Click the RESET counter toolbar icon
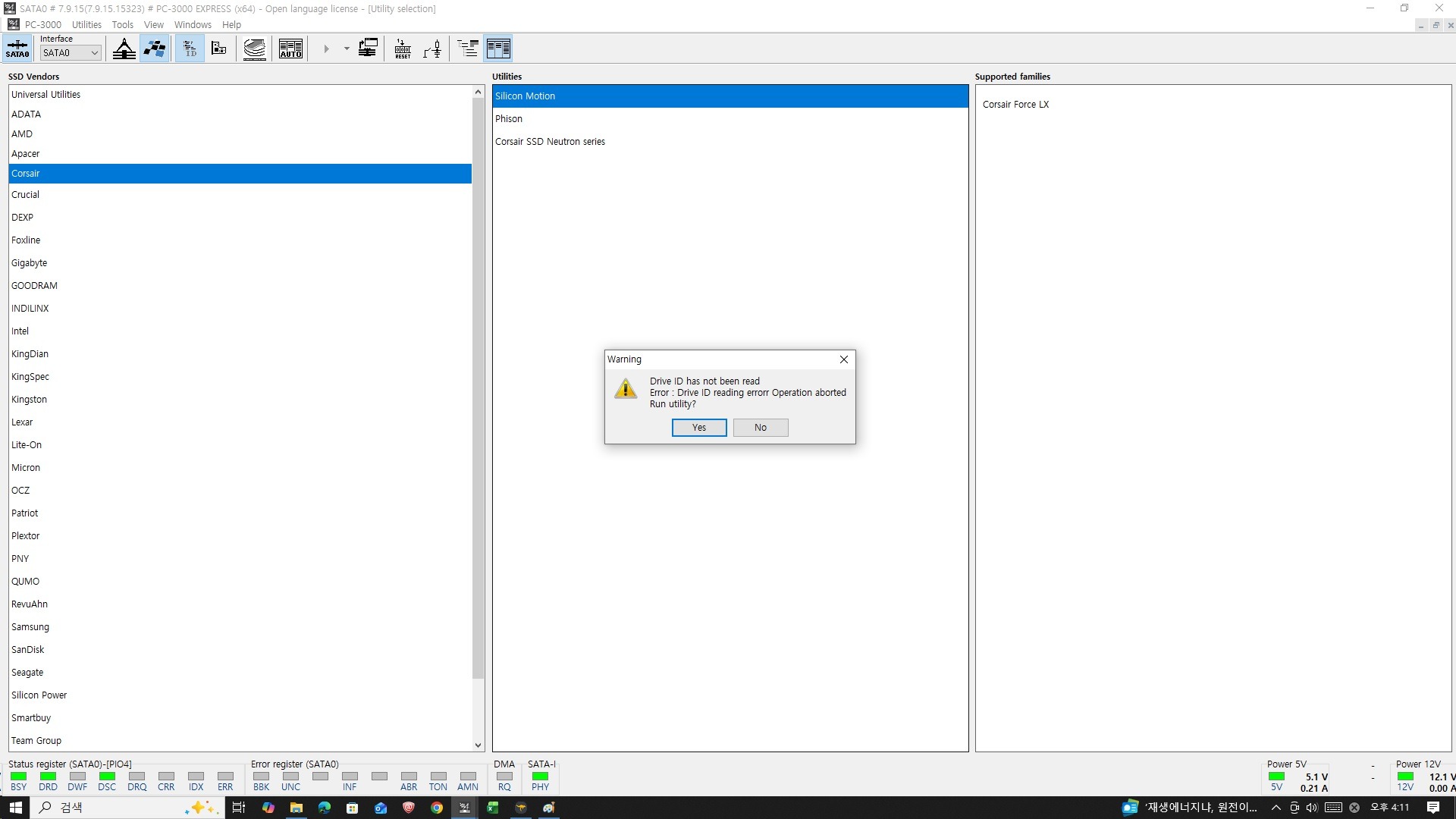The width and height of the screenshot is (1456, 819). tap(403, 49)
